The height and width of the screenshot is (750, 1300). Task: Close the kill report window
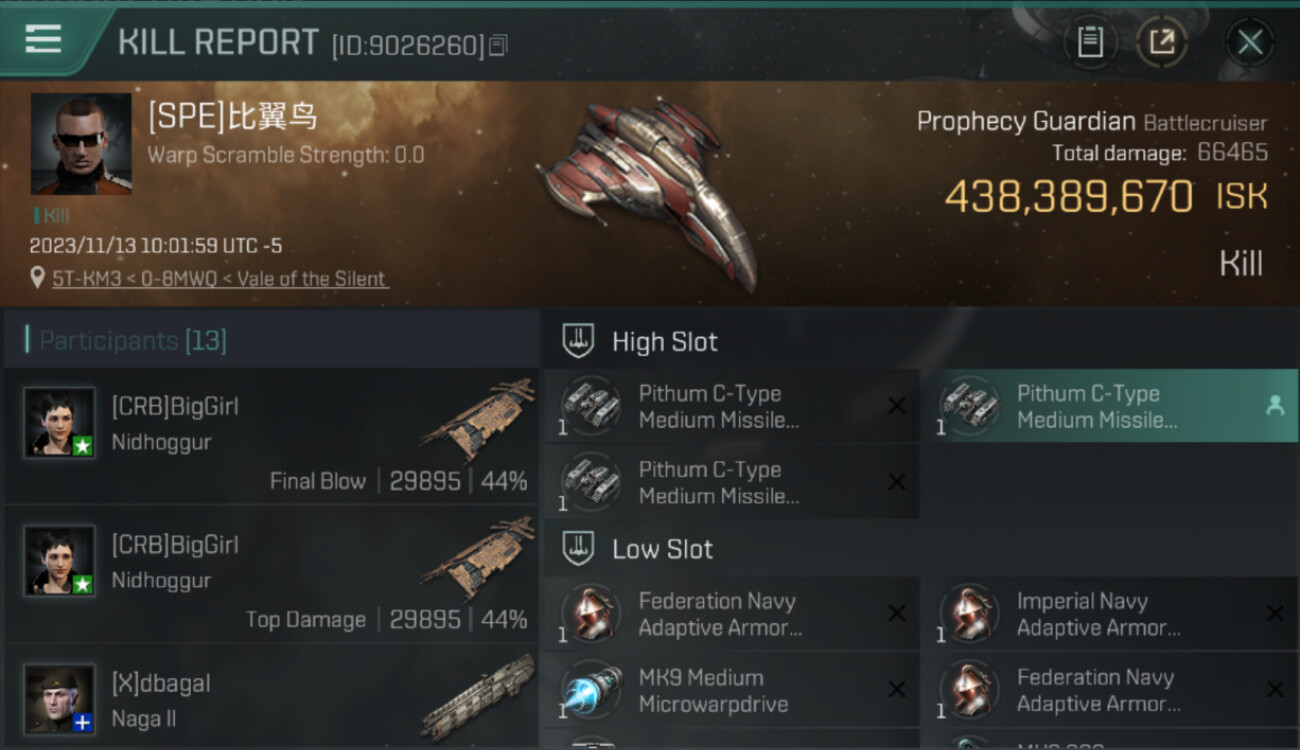click(x=1250, y=42)
